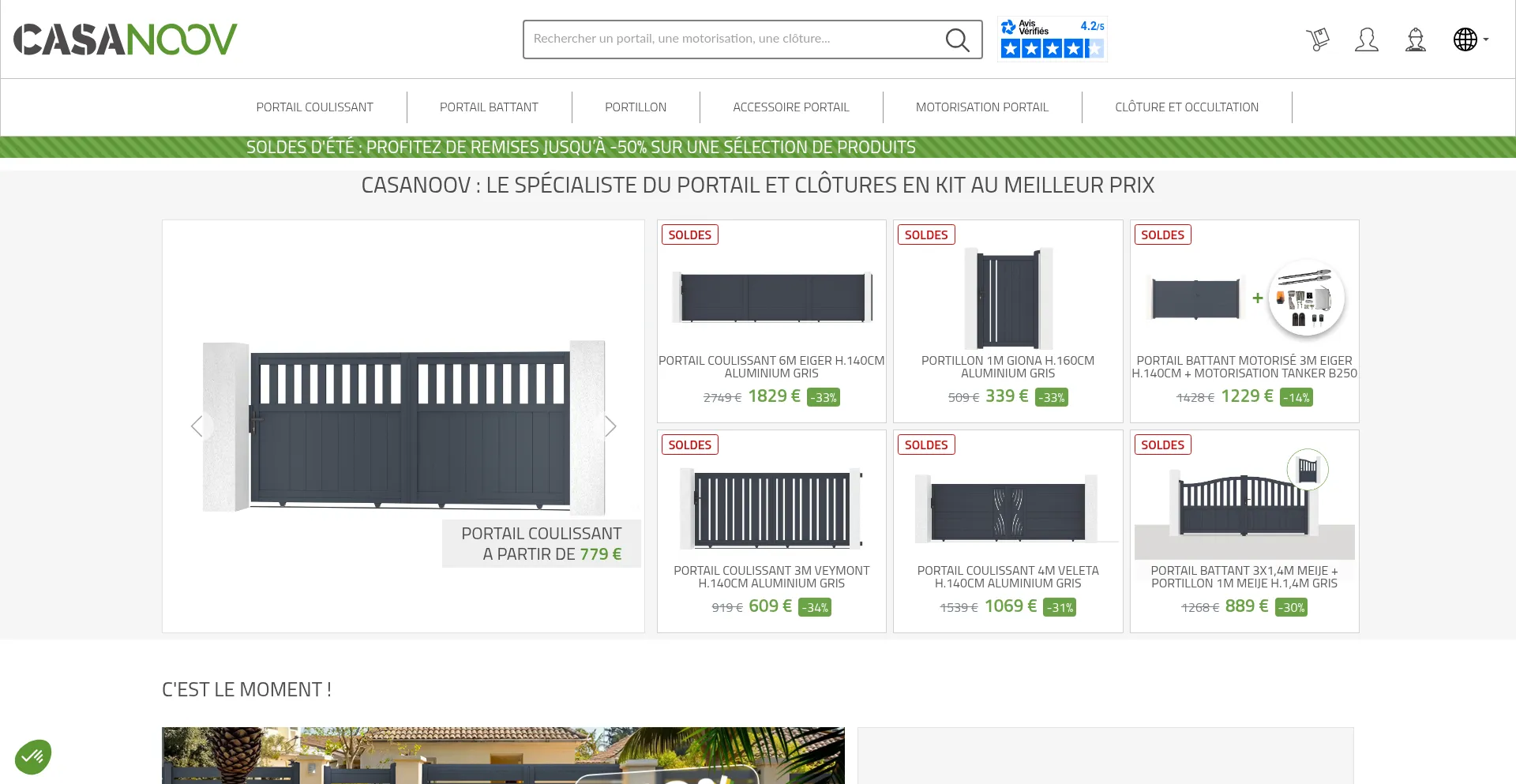
Task: Open Portail Coulissant 4M Veleta product image
Action: (x=1008, y=509)
